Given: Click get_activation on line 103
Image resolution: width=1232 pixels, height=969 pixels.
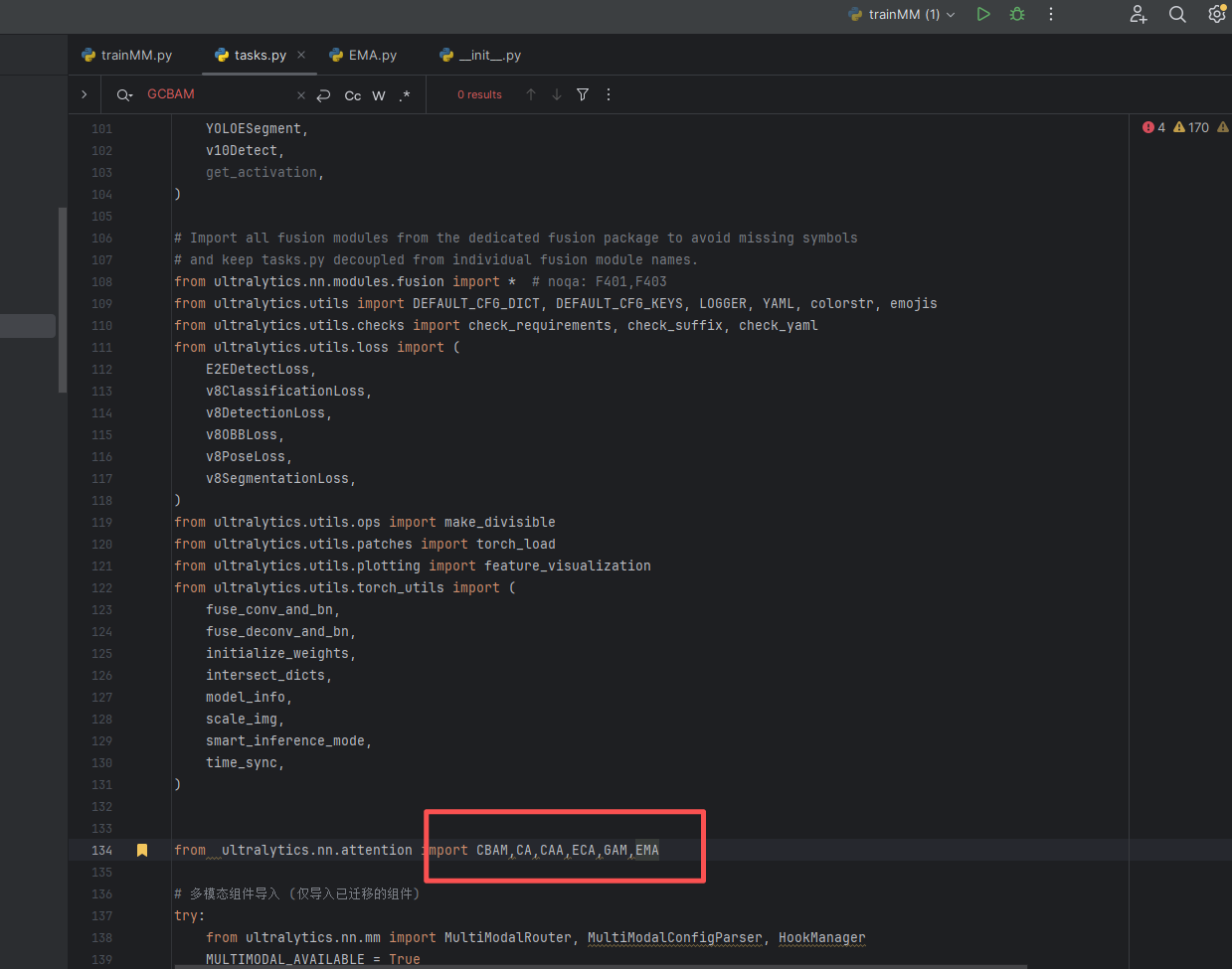Looking at the screenshot, I should (262, 172).
